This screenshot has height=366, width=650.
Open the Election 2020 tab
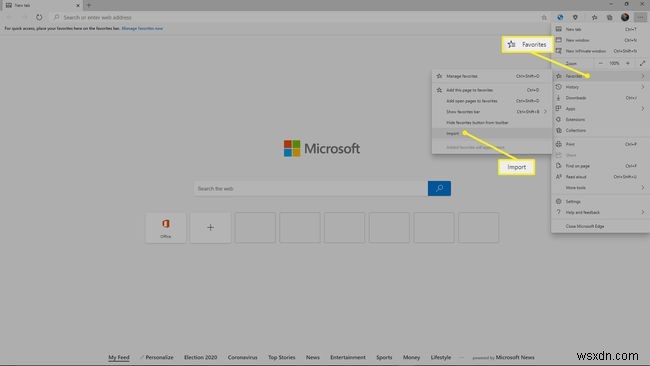click(x=201, y=357)
